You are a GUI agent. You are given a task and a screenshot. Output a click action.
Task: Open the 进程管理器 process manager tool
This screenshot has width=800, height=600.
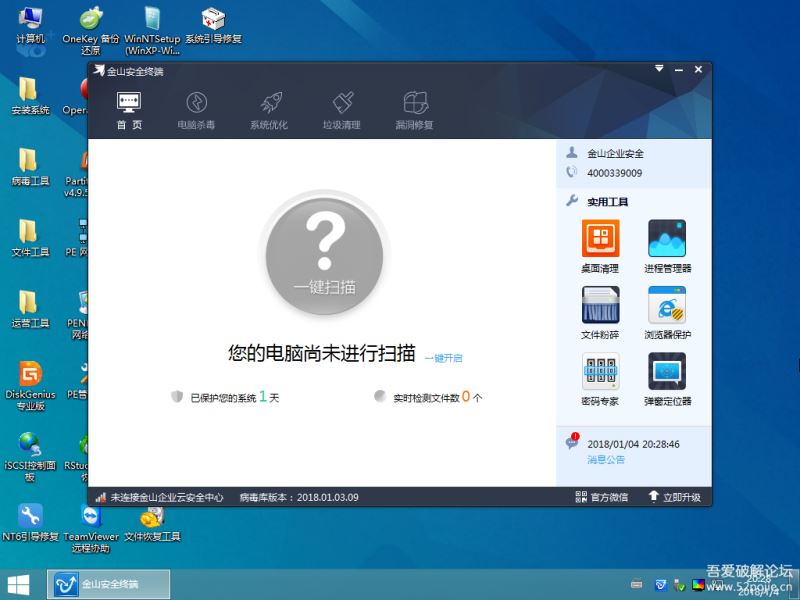tap(667, 246)
